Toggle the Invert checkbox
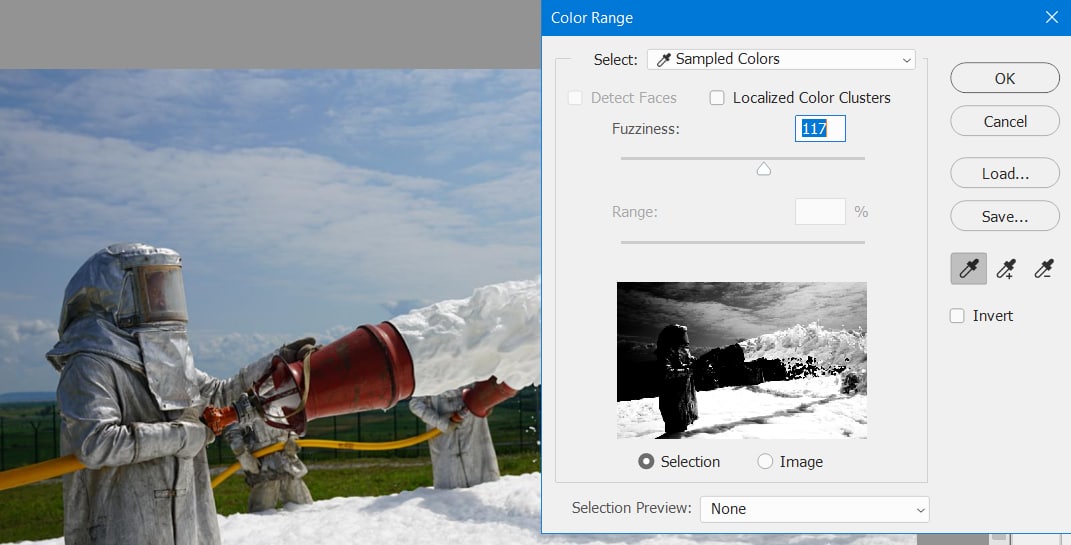 click(958, 316)
